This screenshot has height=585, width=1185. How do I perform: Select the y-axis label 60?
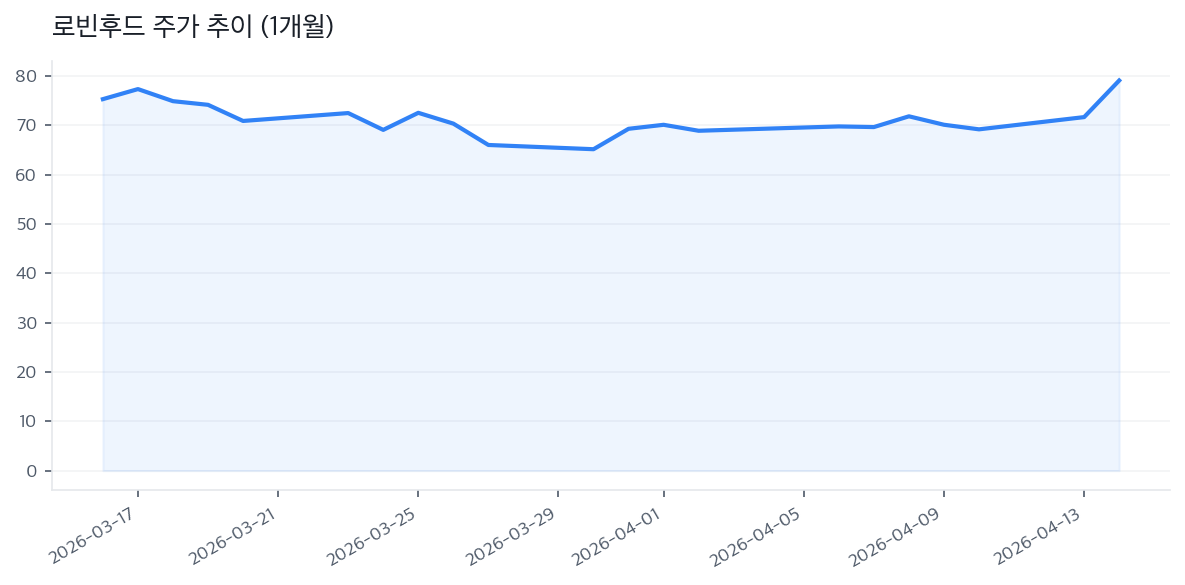pos(26,175)
